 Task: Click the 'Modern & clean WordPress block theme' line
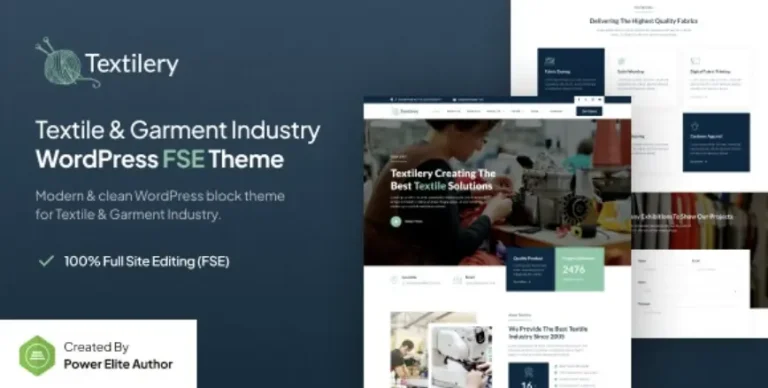[160, 196]
